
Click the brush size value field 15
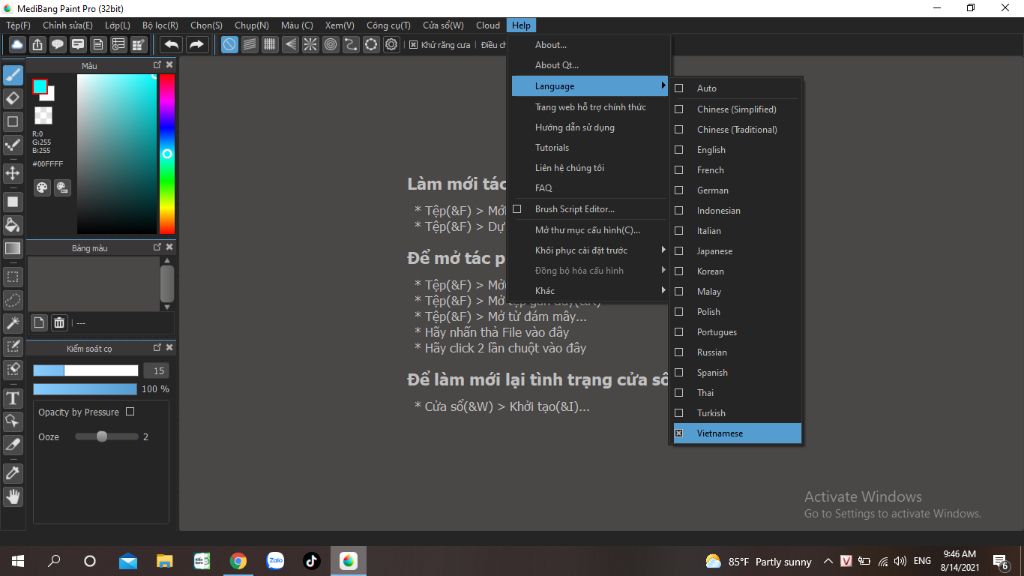[x=157, y=370]
